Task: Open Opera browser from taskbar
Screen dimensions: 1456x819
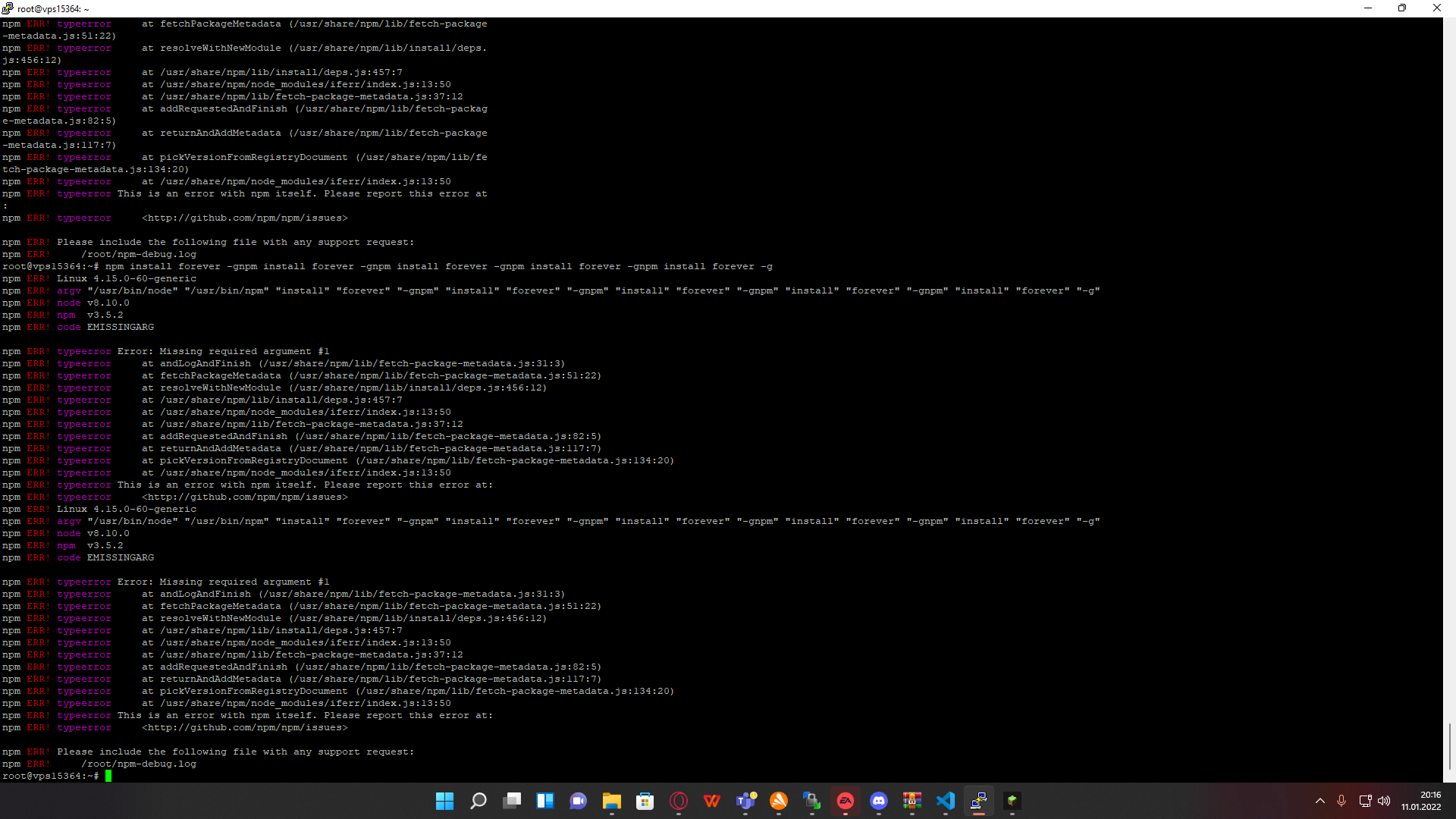Action: (x=679, y=801)
